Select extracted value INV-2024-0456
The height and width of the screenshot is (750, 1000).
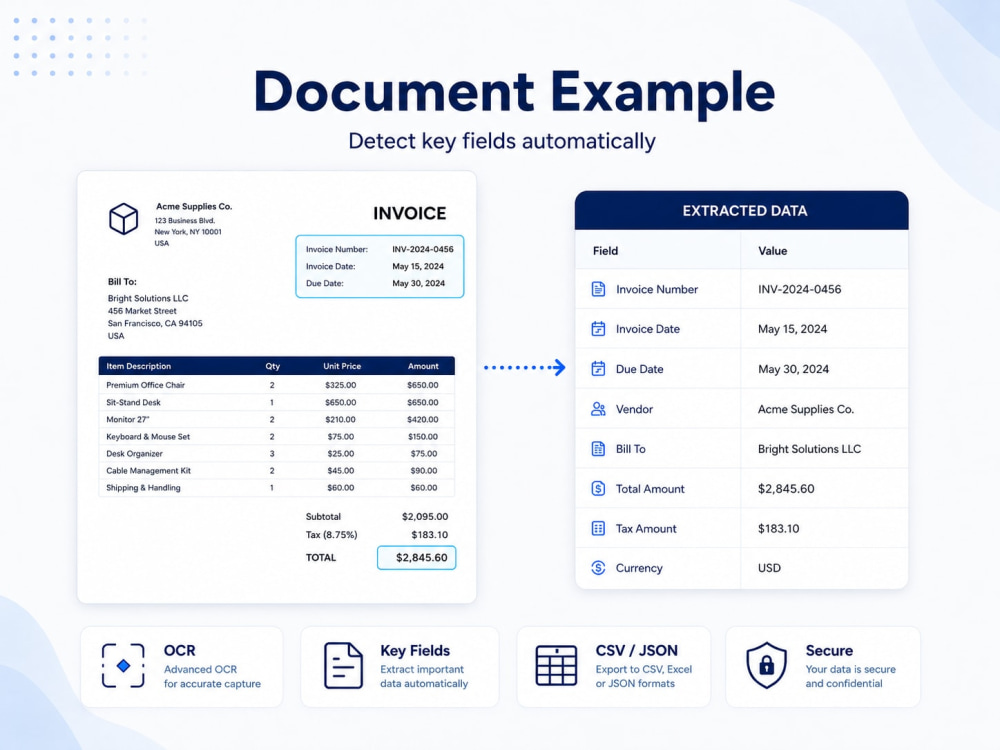(x=800, y=289)
